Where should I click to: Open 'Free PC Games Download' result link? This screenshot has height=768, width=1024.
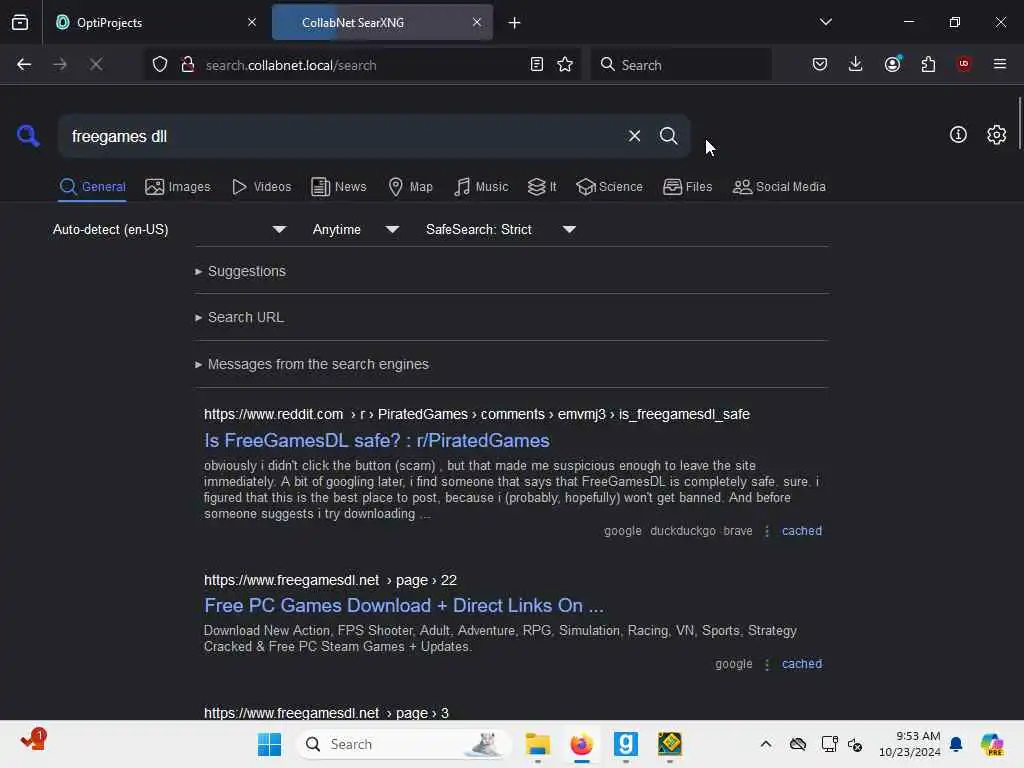click(404, 605)
